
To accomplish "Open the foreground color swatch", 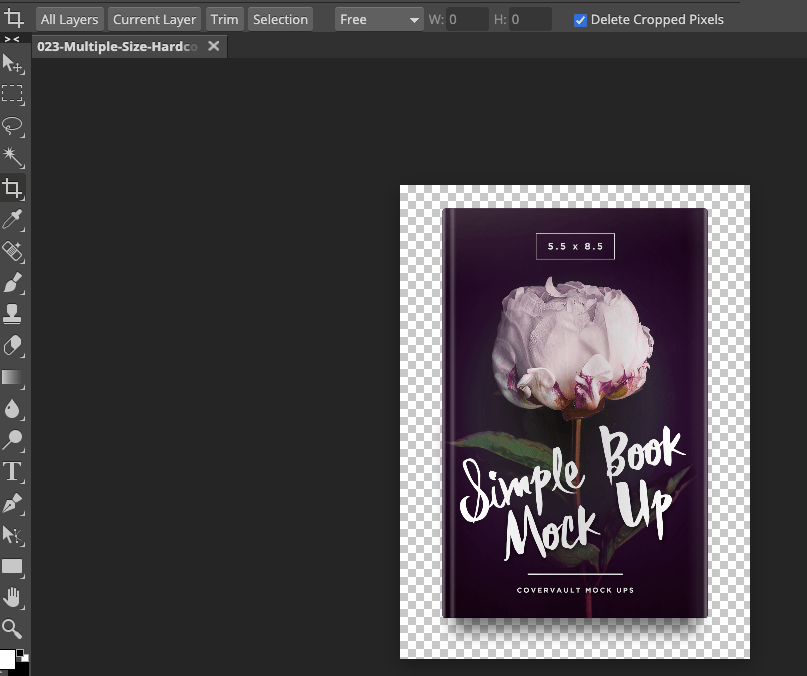I will [x=7, y=660].
